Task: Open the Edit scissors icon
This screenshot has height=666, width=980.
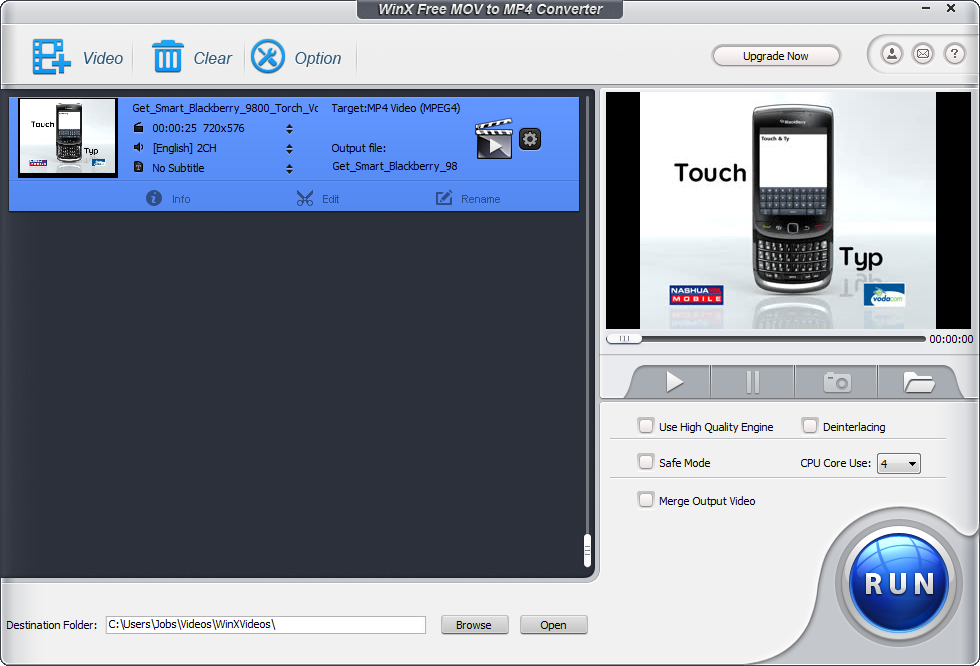Action: 305,198
